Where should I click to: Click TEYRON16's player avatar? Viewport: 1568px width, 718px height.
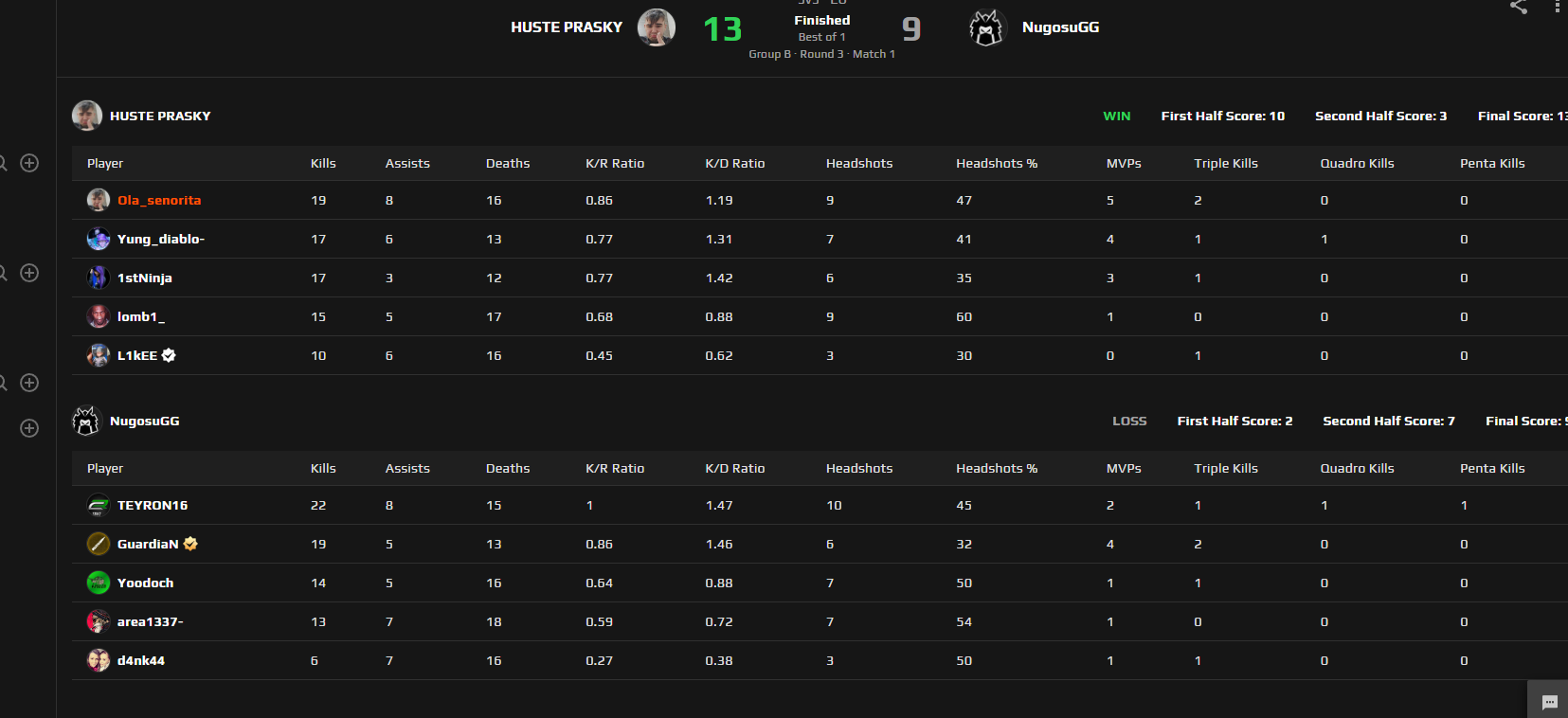(x=99, y=506)
